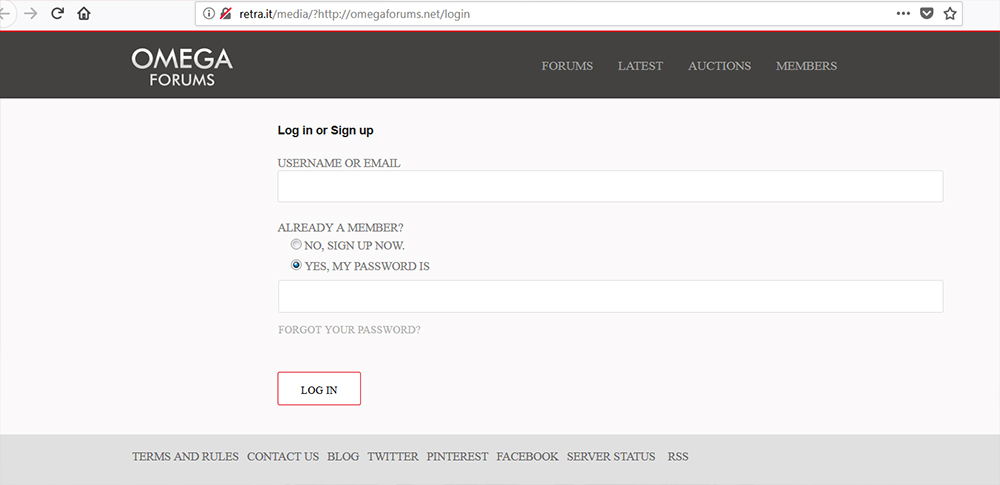This screenshot has width=1000, height=485.
Task: Go to the Latest section
Action: 640,66
